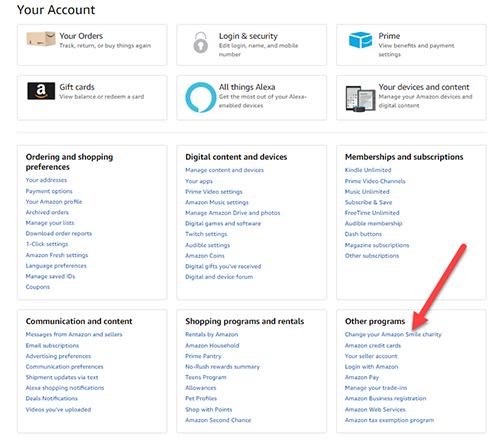Select Amazon Household link
This screenshot has height=445, width=500.
point(212,345)
